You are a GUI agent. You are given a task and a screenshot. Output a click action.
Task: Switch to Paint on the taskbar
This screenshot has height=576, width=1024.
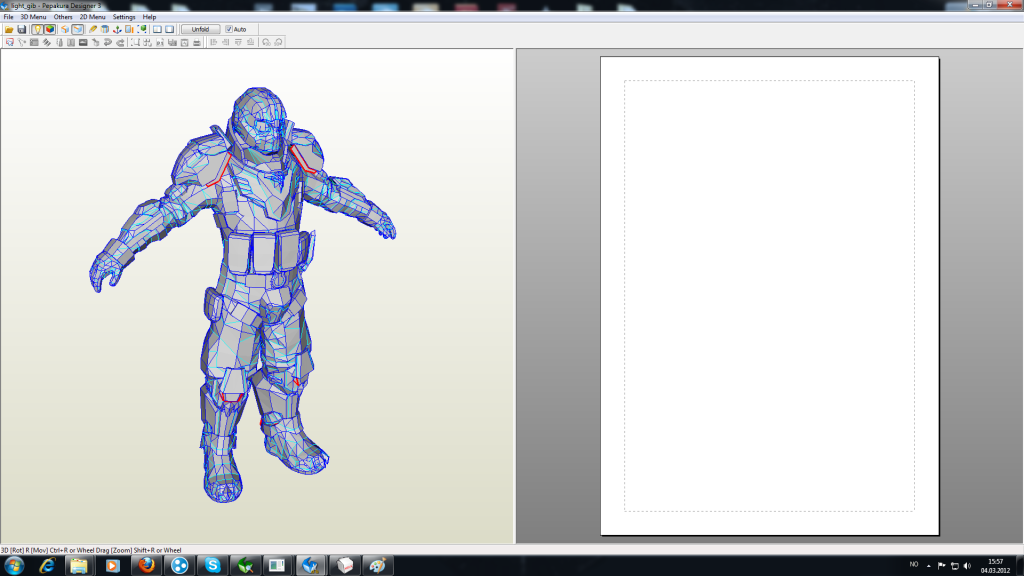[x=377, y=566]
